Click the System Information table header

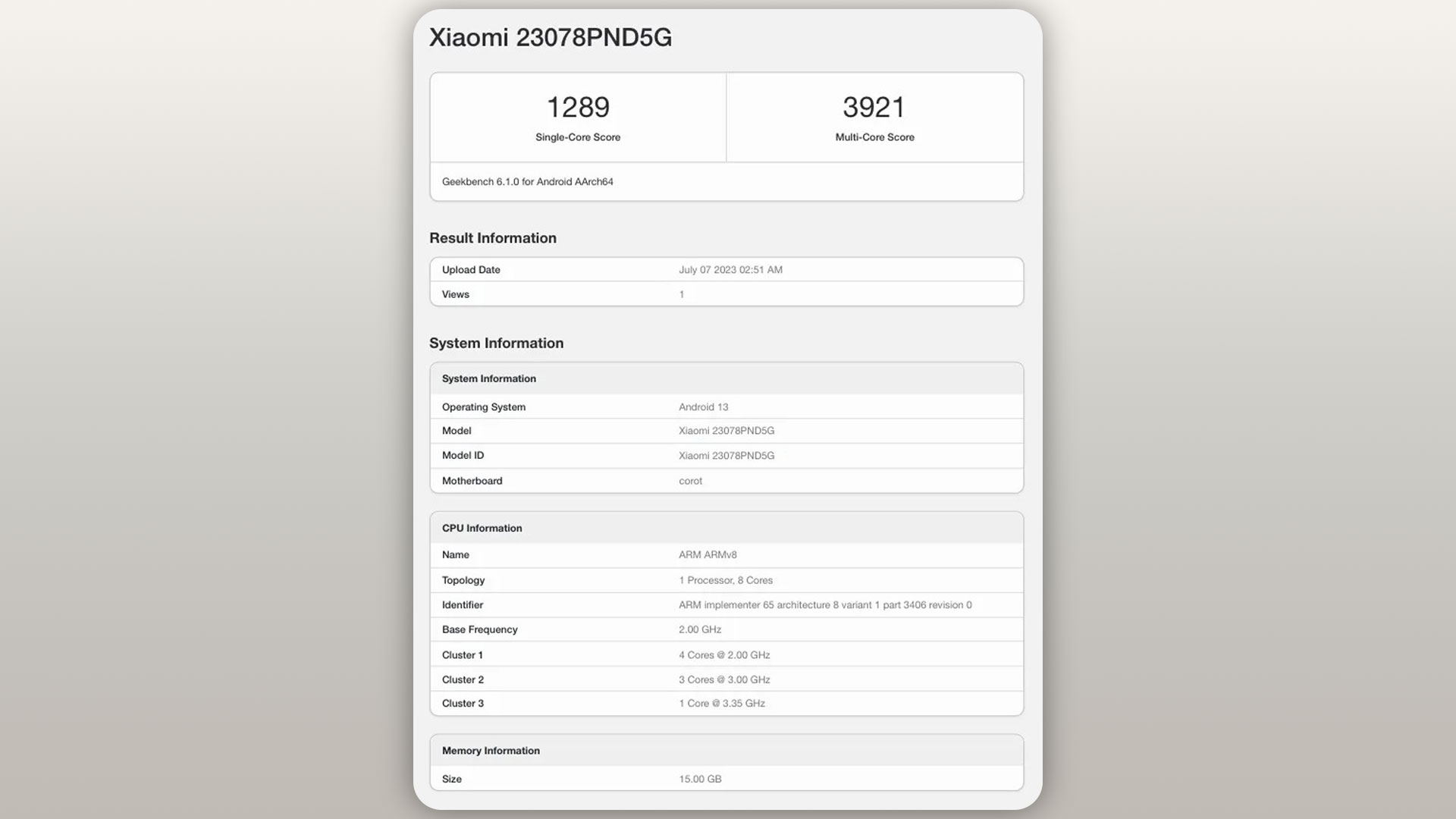489,378
